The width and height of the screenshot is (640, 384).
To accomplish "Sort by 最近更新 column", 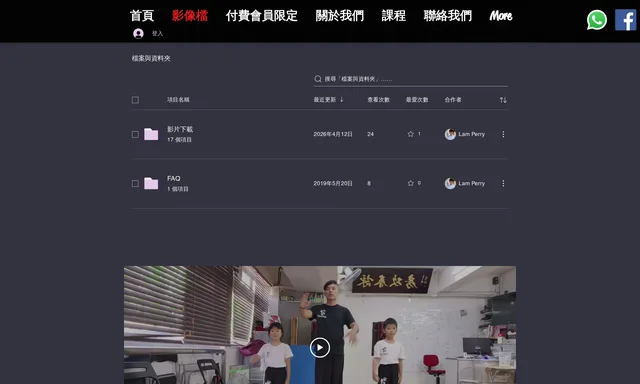I will 328,100.
